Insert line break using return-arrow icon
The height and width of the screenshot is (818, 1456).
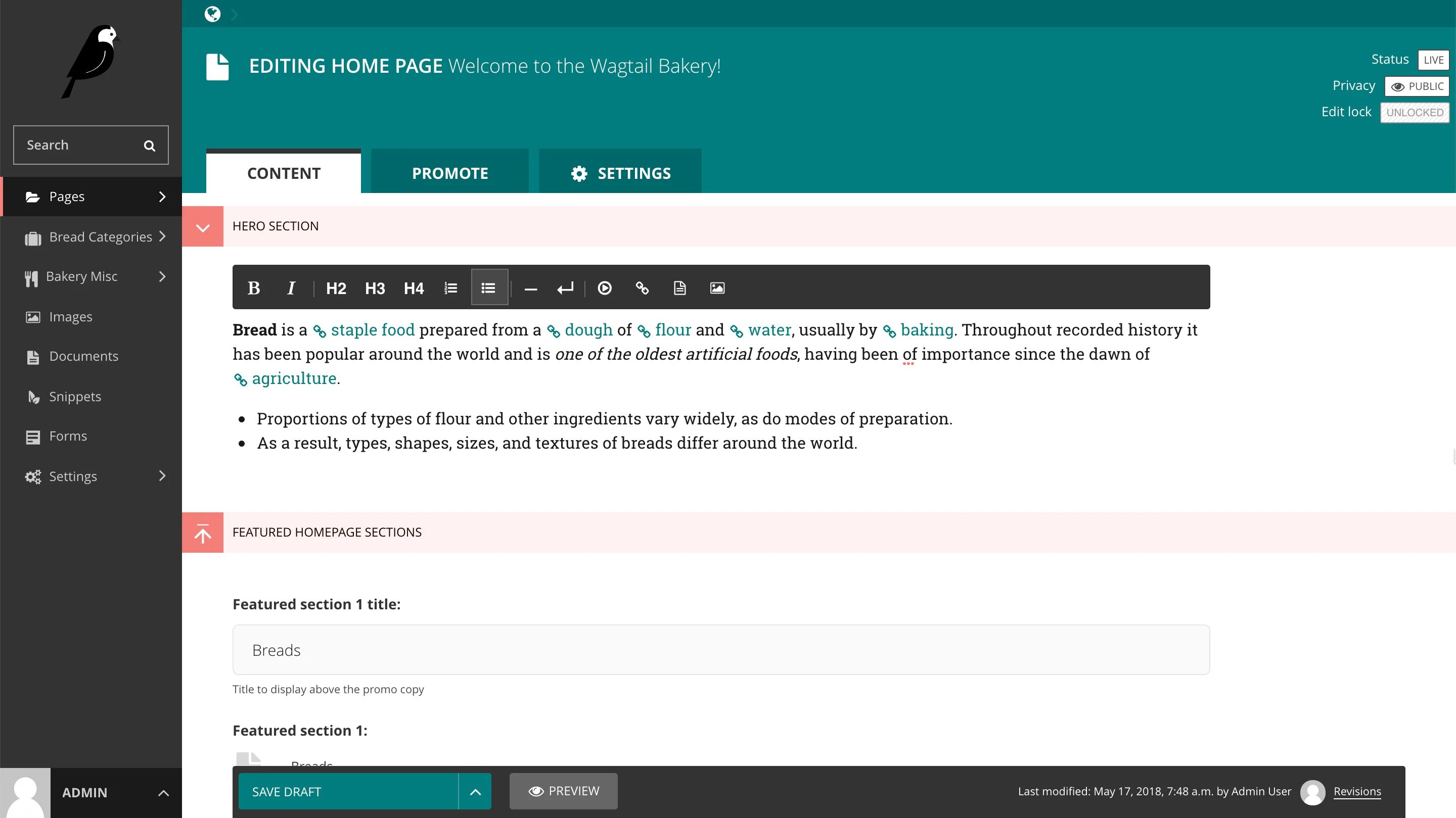(565, 288)
